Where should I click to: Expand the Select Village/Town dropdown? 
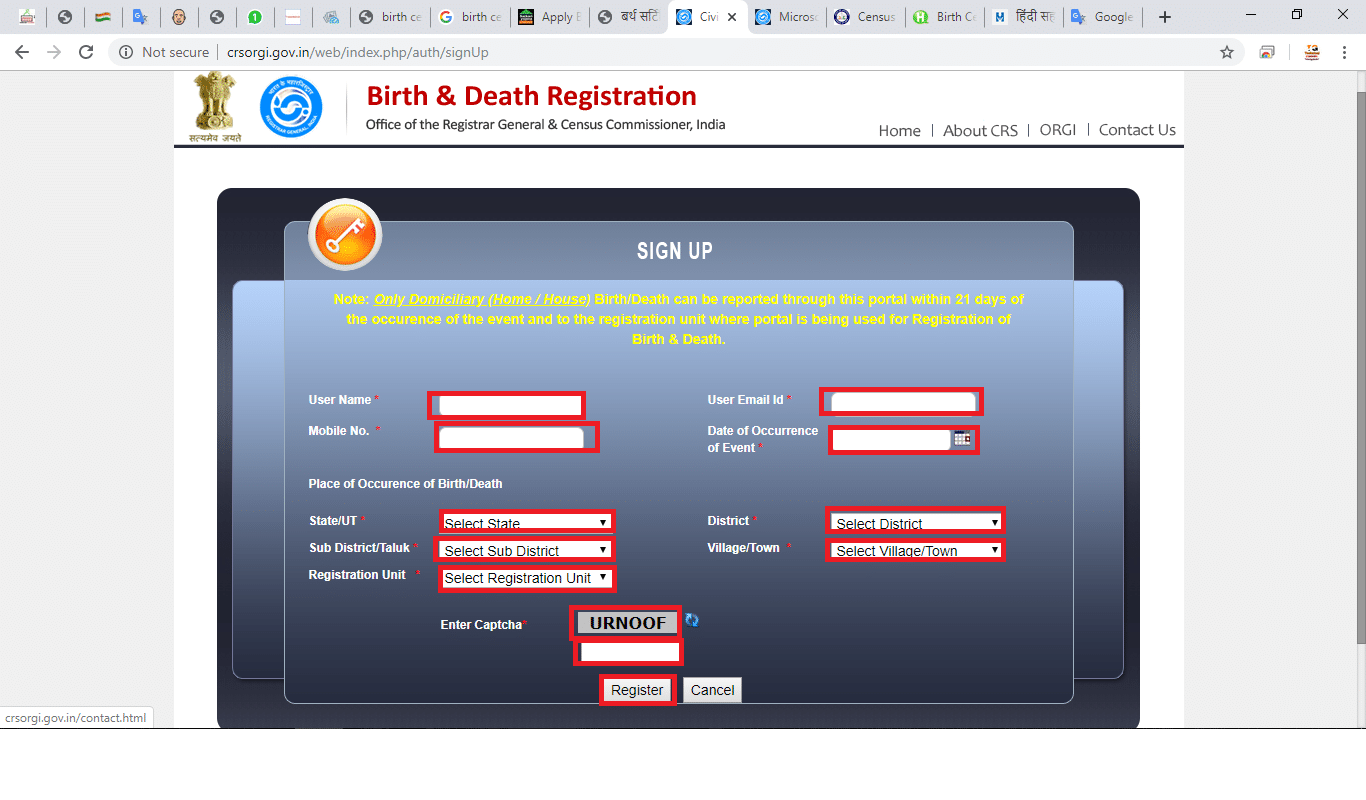(916, 550)
